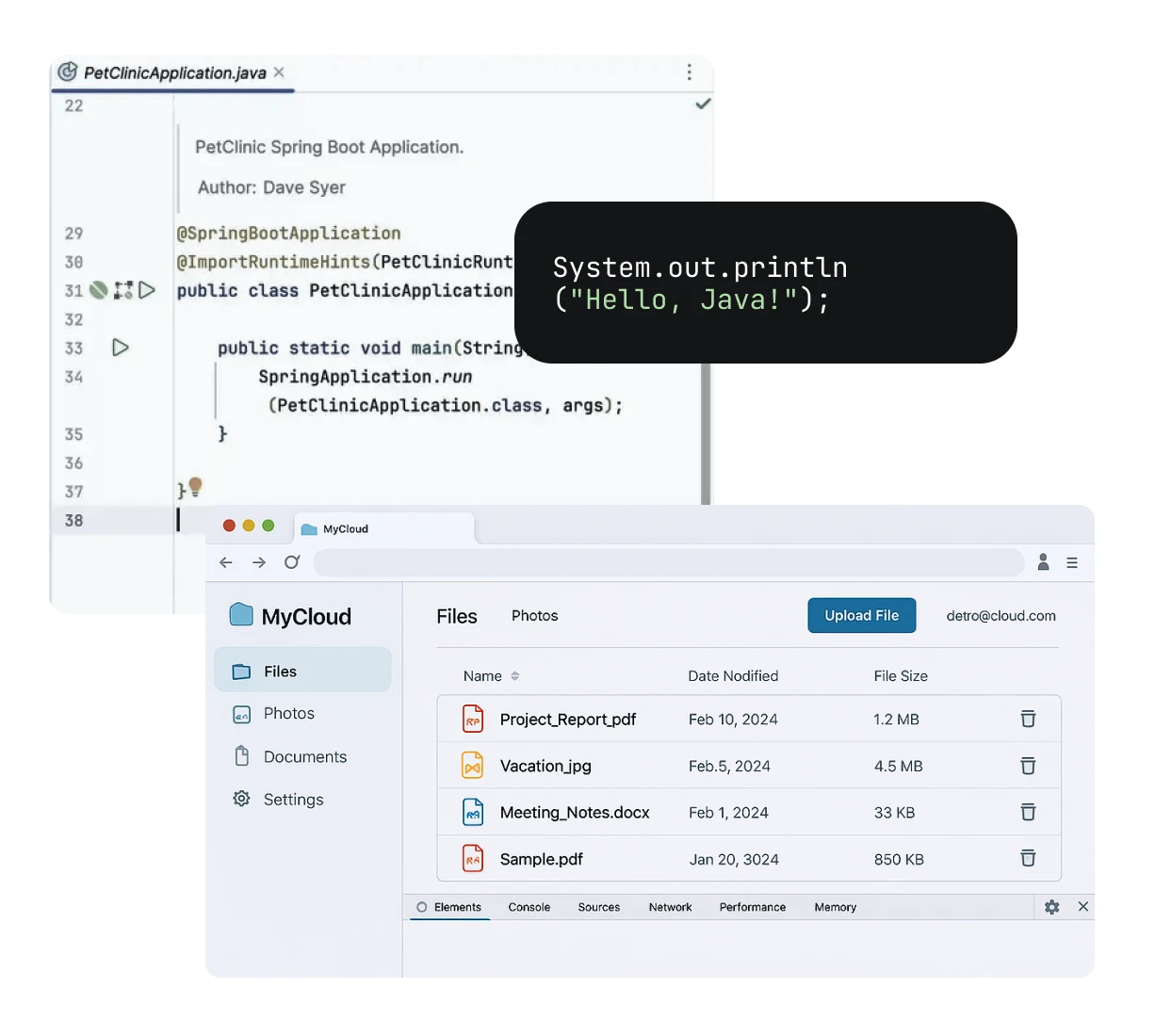Switch to the Console tab in DevTools
Image resolution: width=1155 pixels, height=1036 pixels.
(529, 907)
